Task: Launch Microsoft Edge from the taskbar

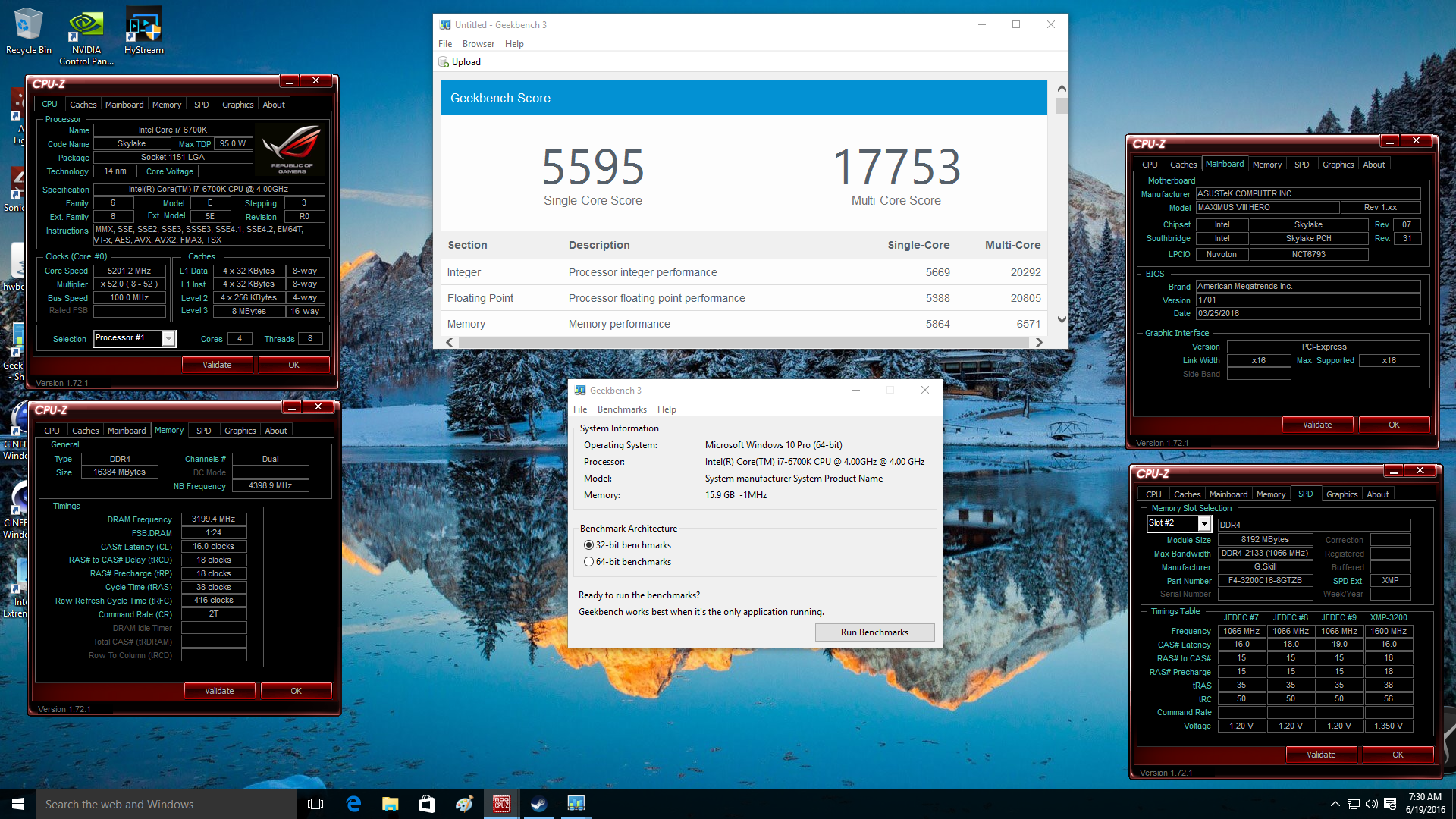Action: click(x=353, y=804)
